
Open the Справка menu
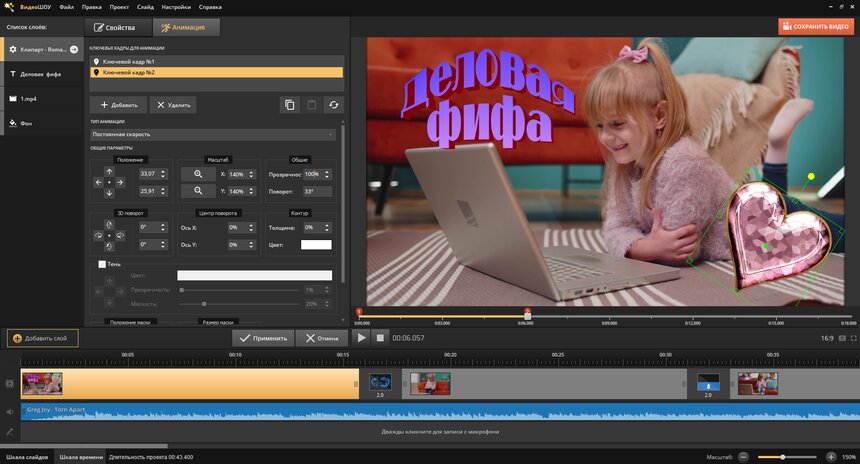[x=211, y=7]
